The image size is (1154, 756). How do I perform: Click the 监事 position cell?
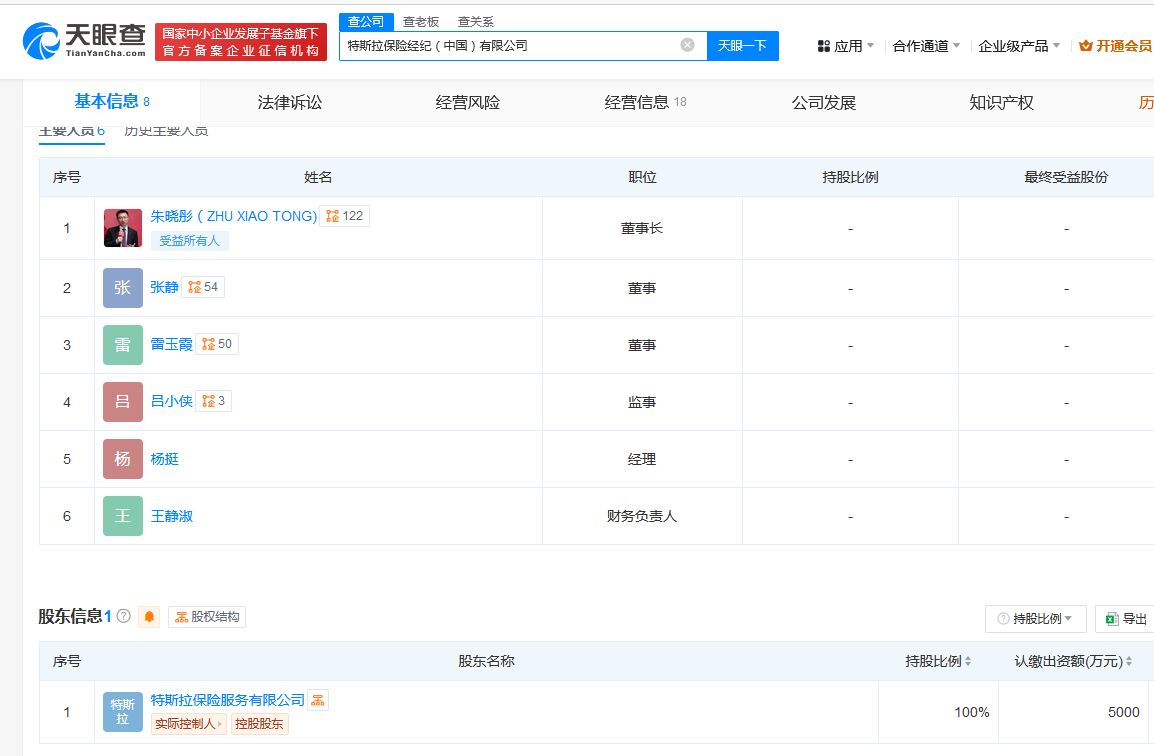tap(642, 402)
